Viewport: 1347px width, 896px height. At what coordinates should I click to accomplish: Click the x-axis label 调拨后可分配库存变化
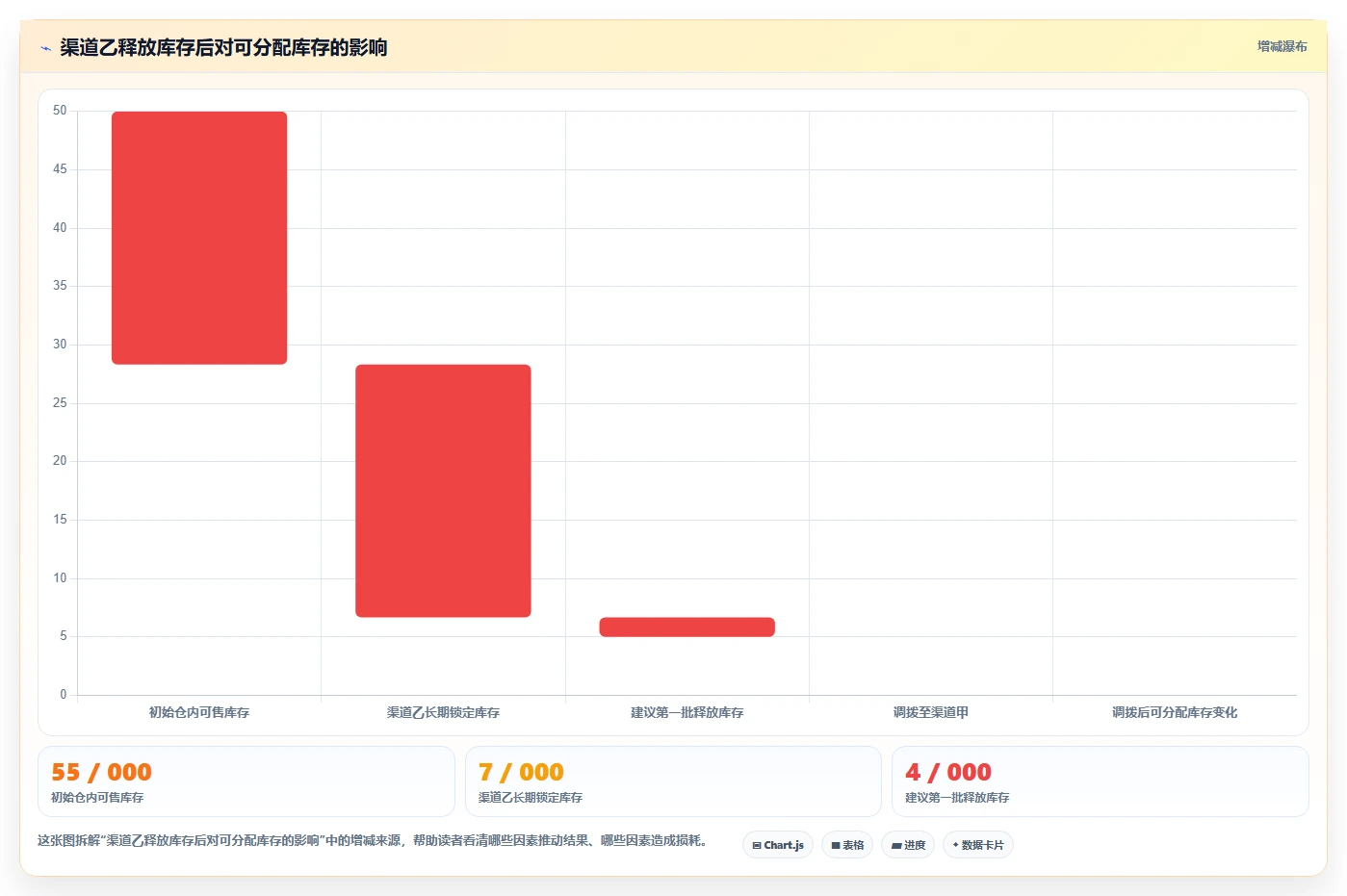pyautogui.click(x=1175, y=712)
